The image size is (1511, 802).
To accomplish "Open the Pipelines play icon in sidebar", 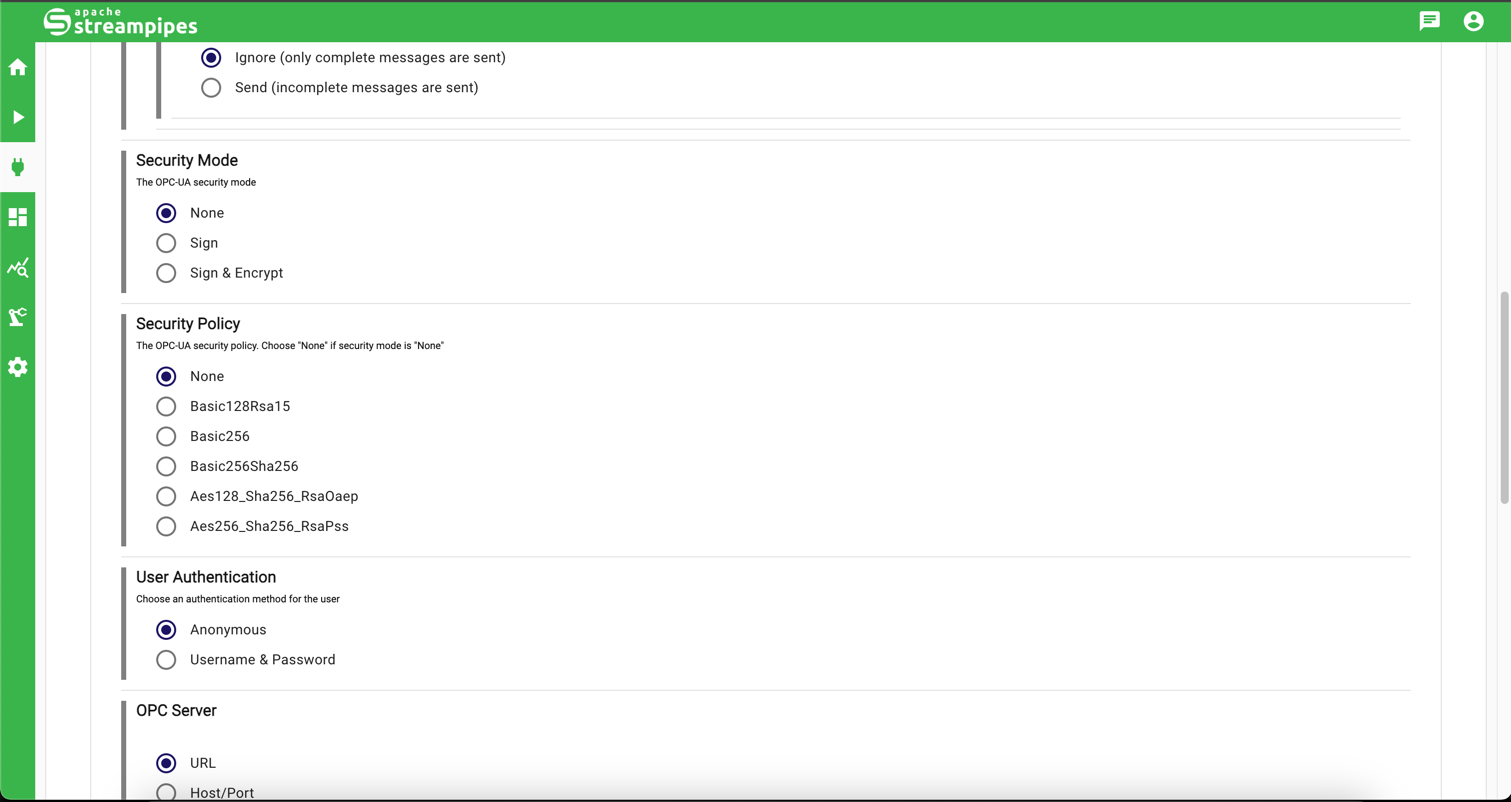I will 18,117.
